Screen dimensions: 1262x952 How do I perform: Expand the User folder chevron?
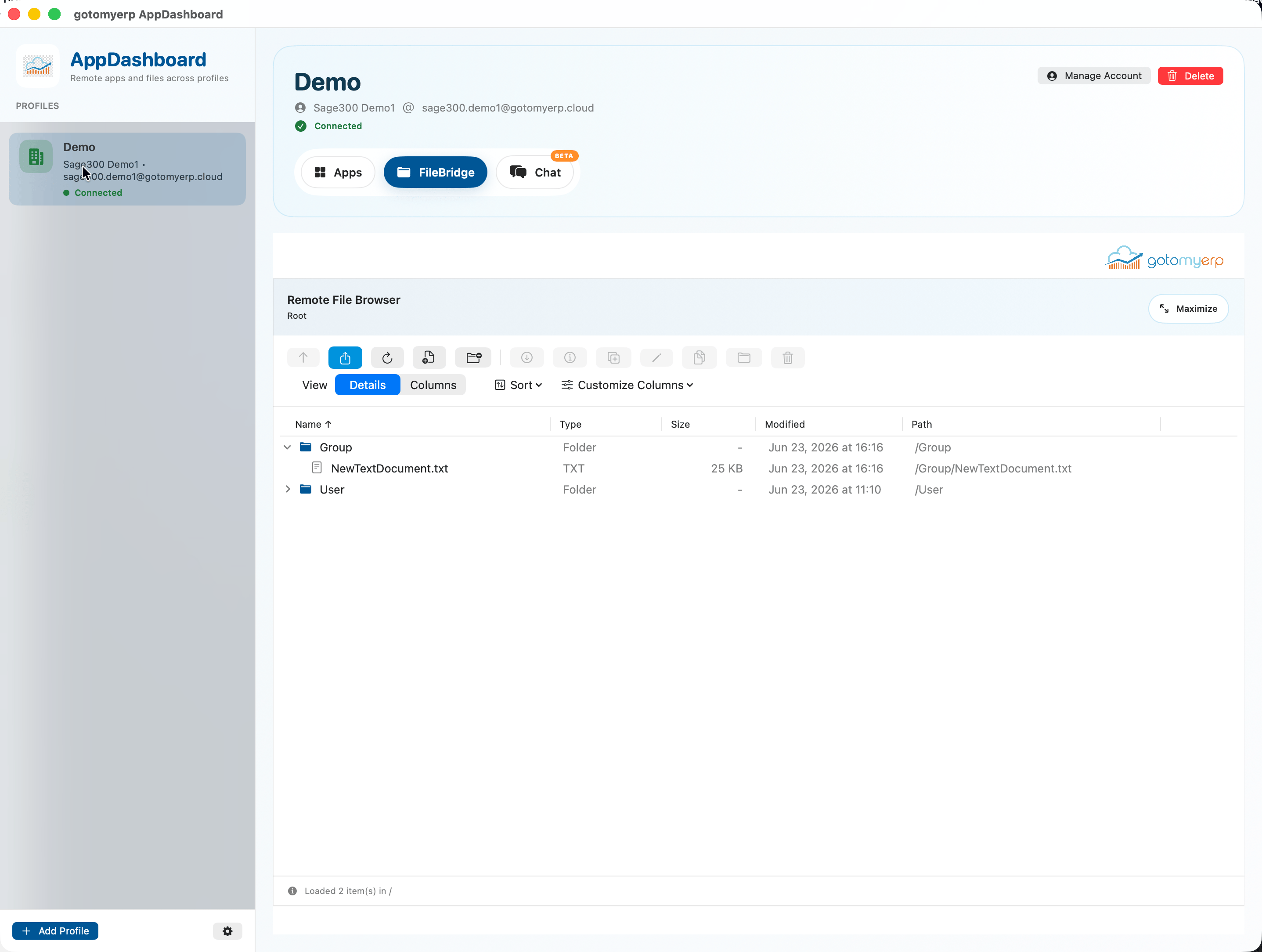click(x=288, y=489)
